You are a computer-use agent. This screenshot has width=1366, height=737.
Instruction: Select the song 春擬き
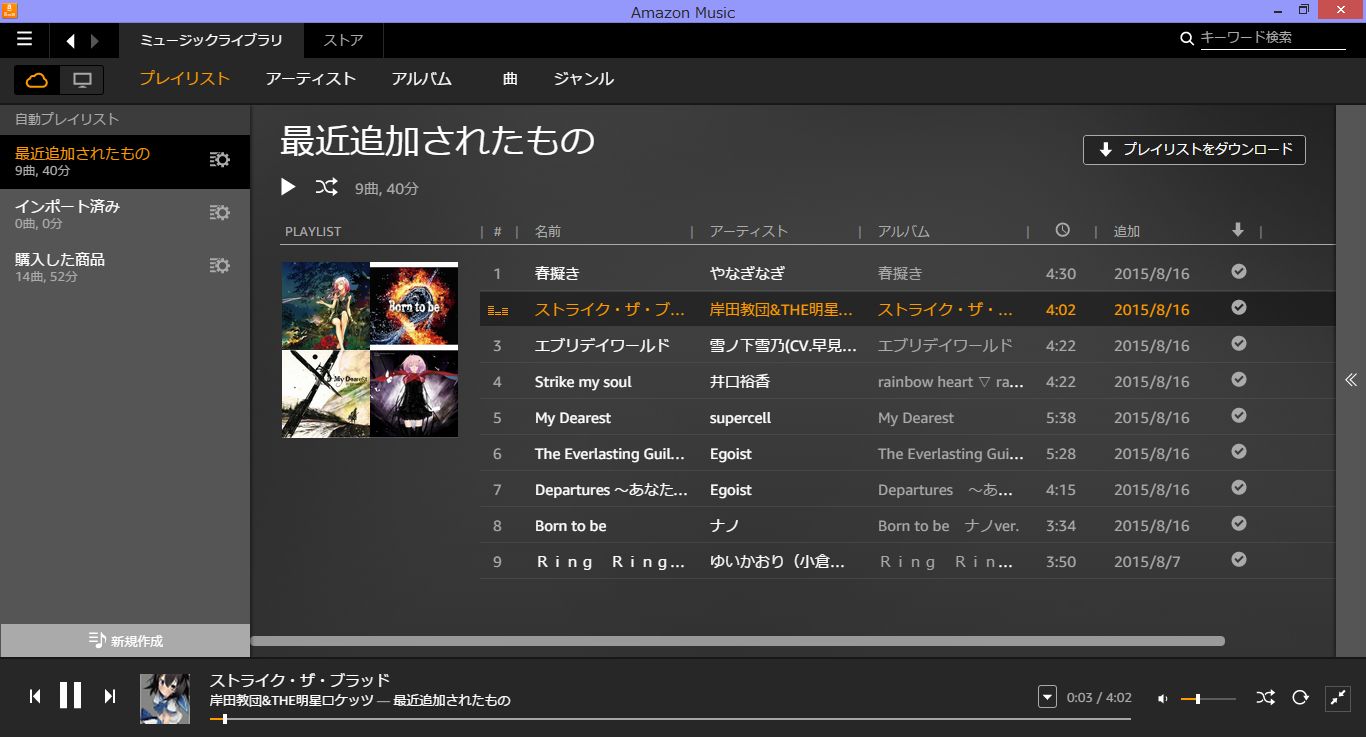pos(557,274)
